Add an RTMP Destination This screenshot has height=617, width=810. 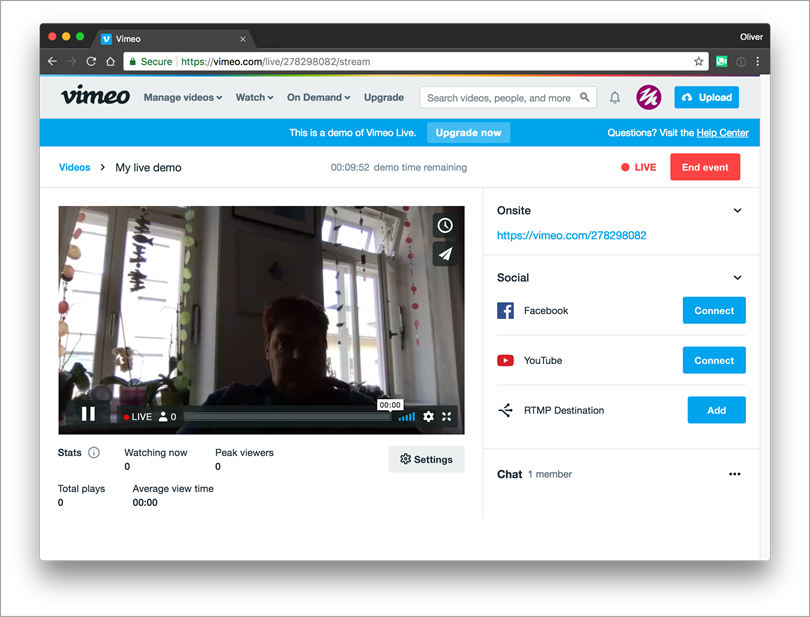coord(716,410)
